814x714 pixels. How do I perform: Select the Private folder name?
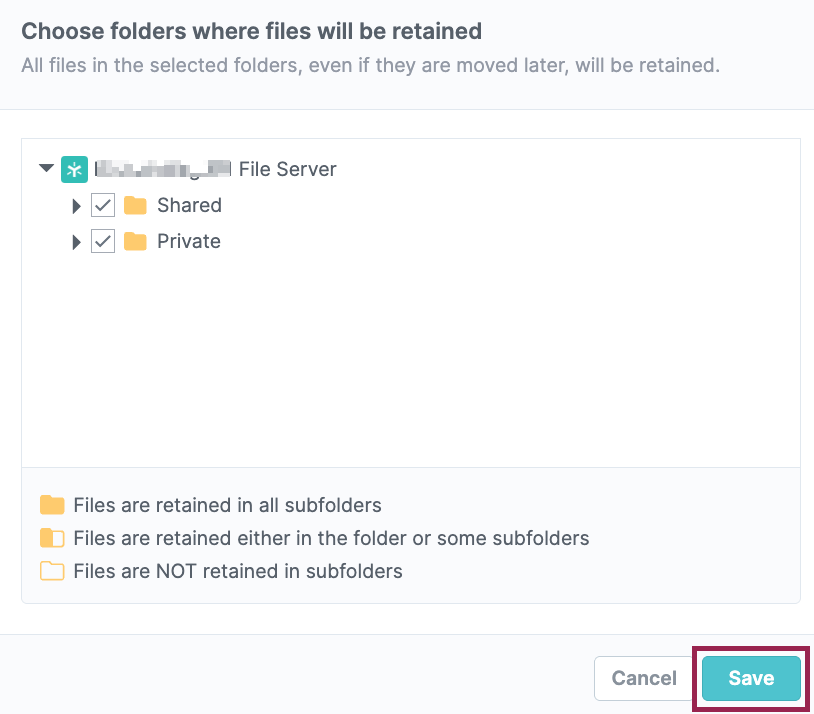189,241
